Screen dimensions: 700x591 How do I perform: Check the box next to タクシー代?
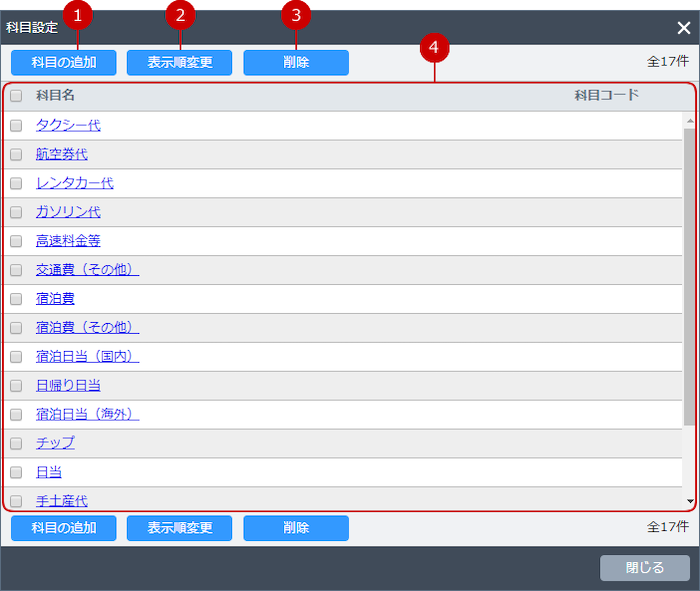click(16, 126)
